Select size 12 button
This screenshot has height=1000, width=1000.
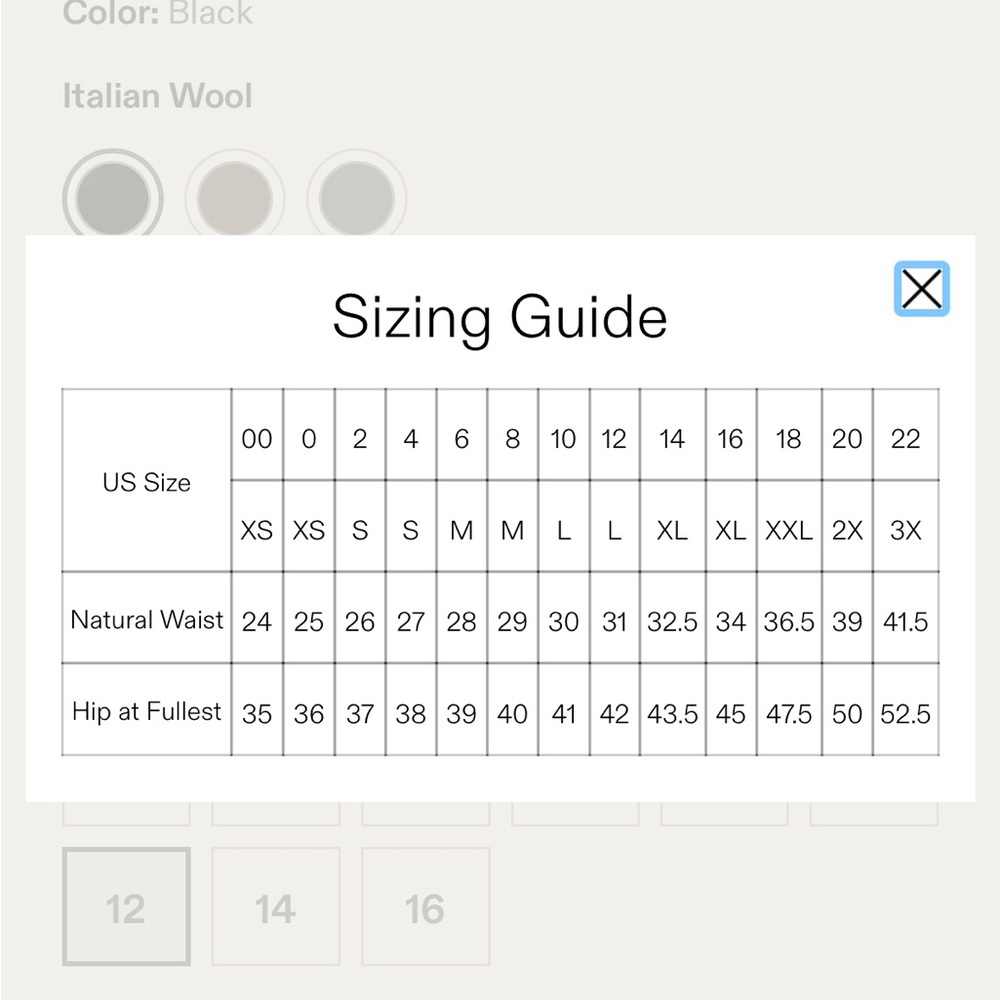126,906
